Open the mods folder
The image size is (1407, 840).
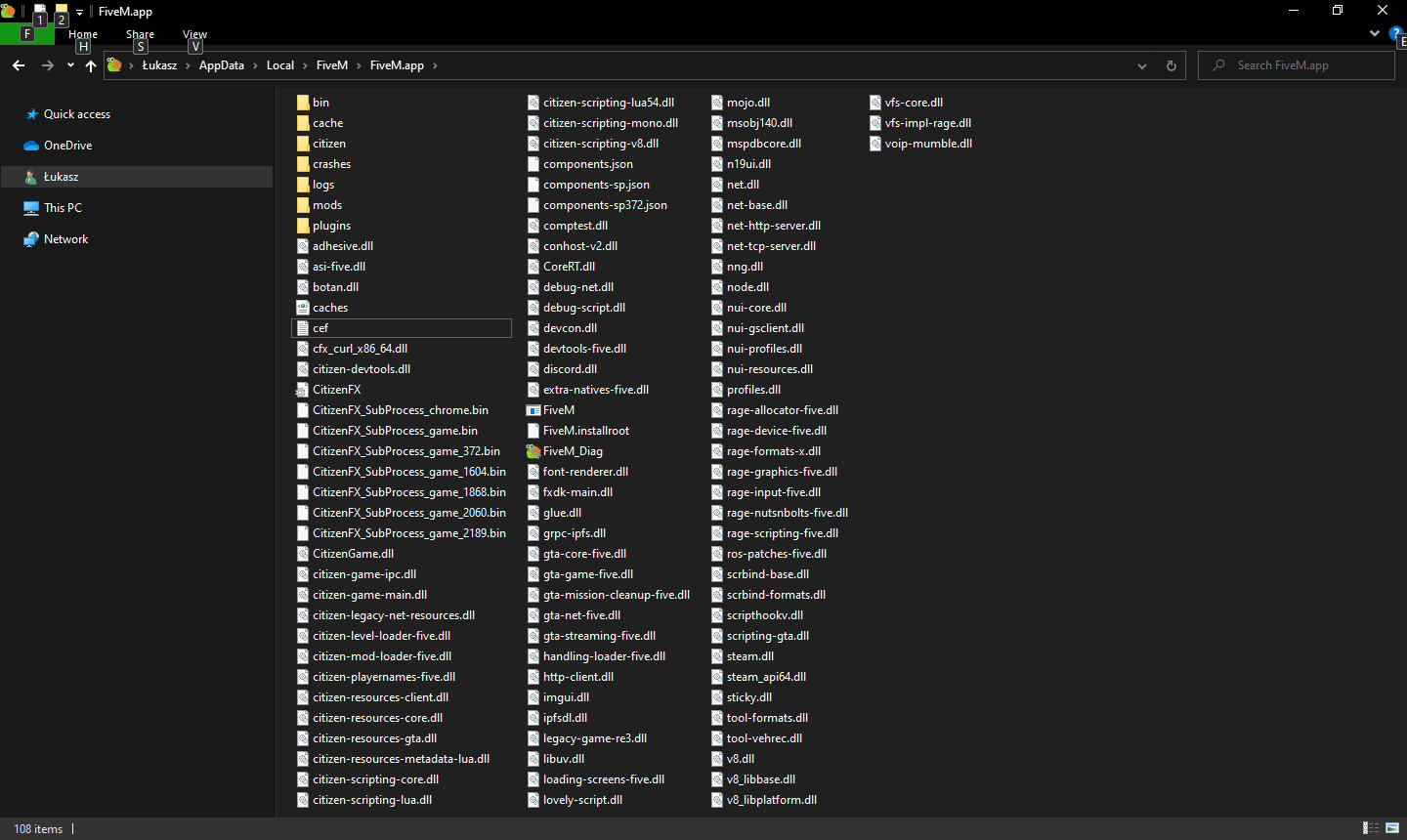click(320, 205)
